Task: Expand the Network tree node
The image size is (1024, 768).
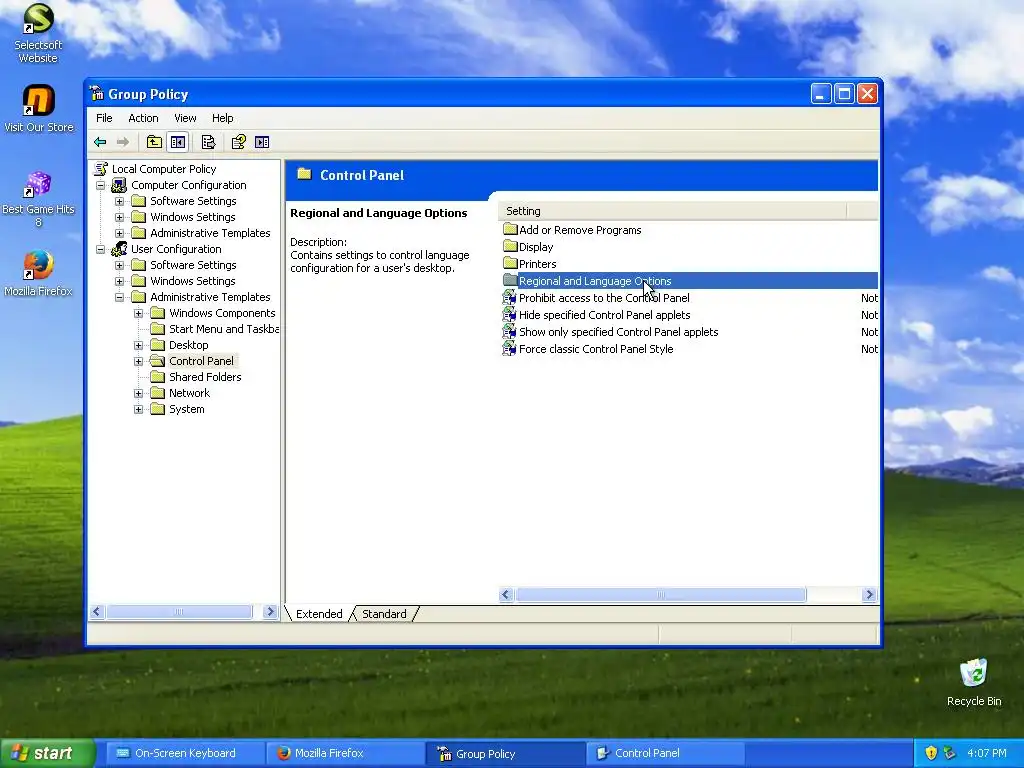Action: click(x=138, y=393)
